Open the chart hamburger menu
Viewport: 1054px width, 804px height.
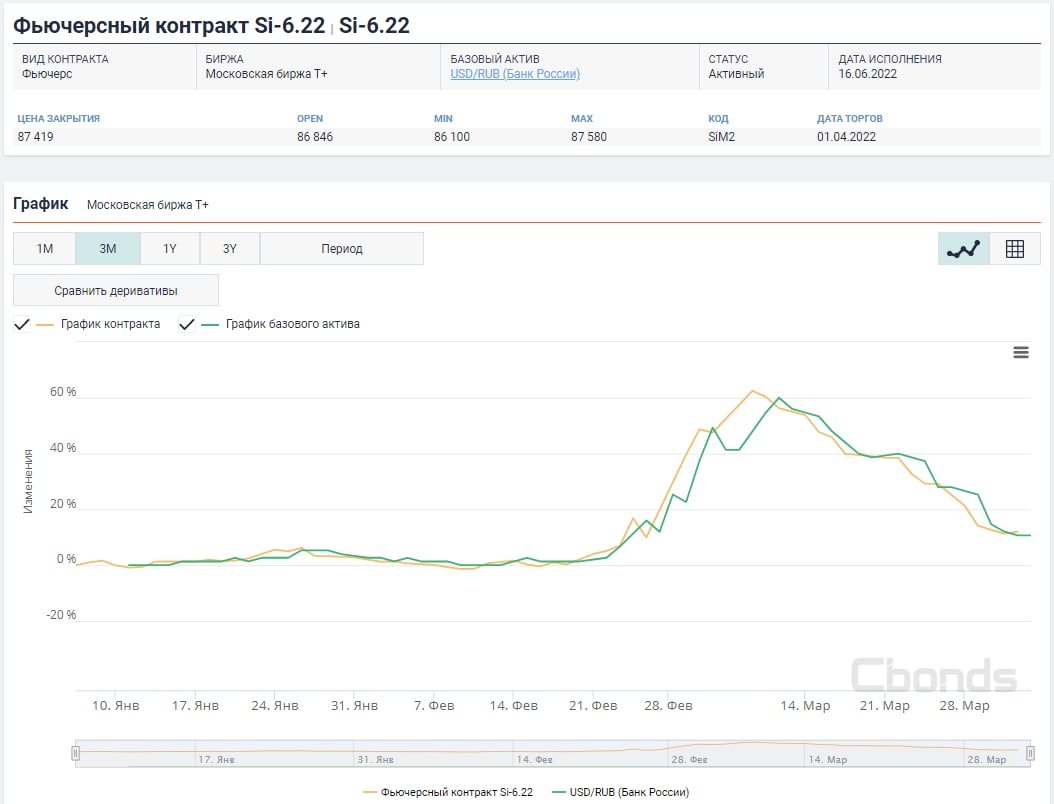[1020, 352]
